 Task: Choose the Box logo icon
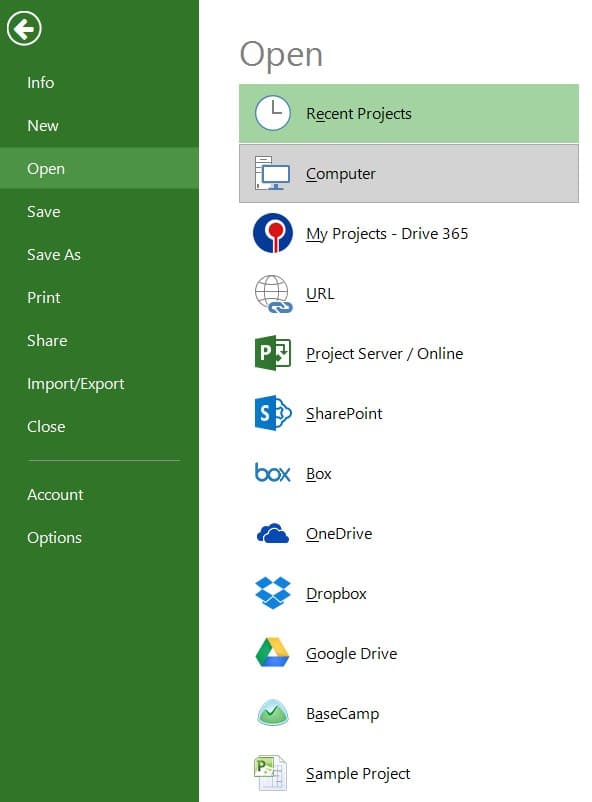pos(272,473)
